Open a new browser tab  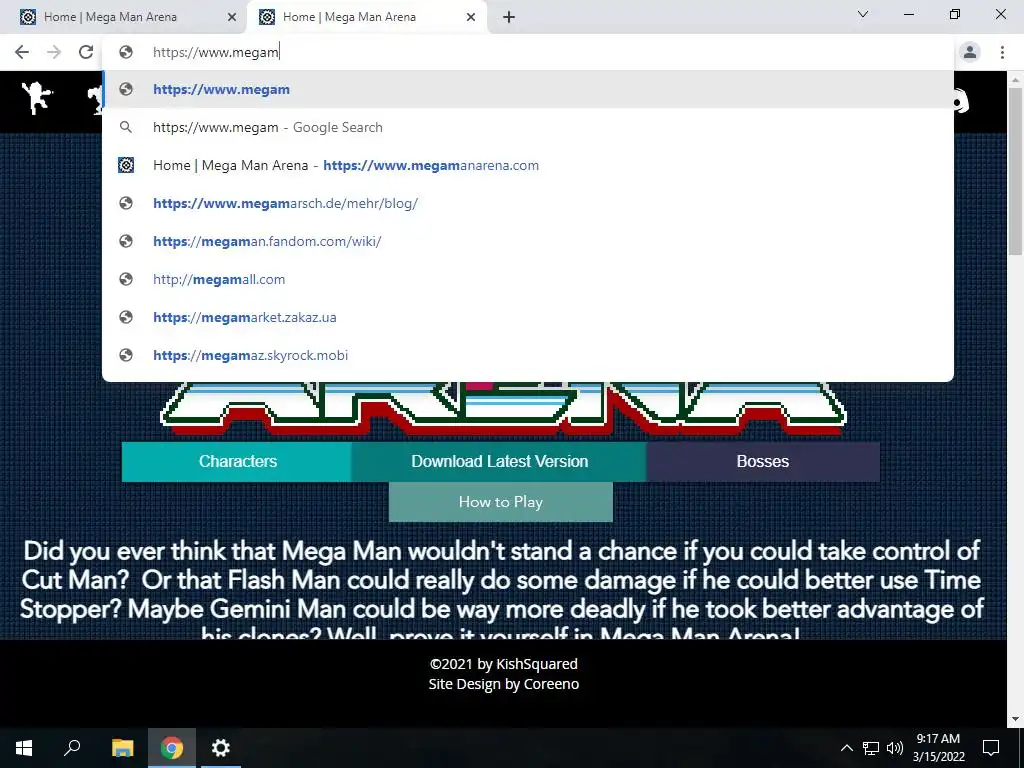pyautogui.click(x=509, y=17)
